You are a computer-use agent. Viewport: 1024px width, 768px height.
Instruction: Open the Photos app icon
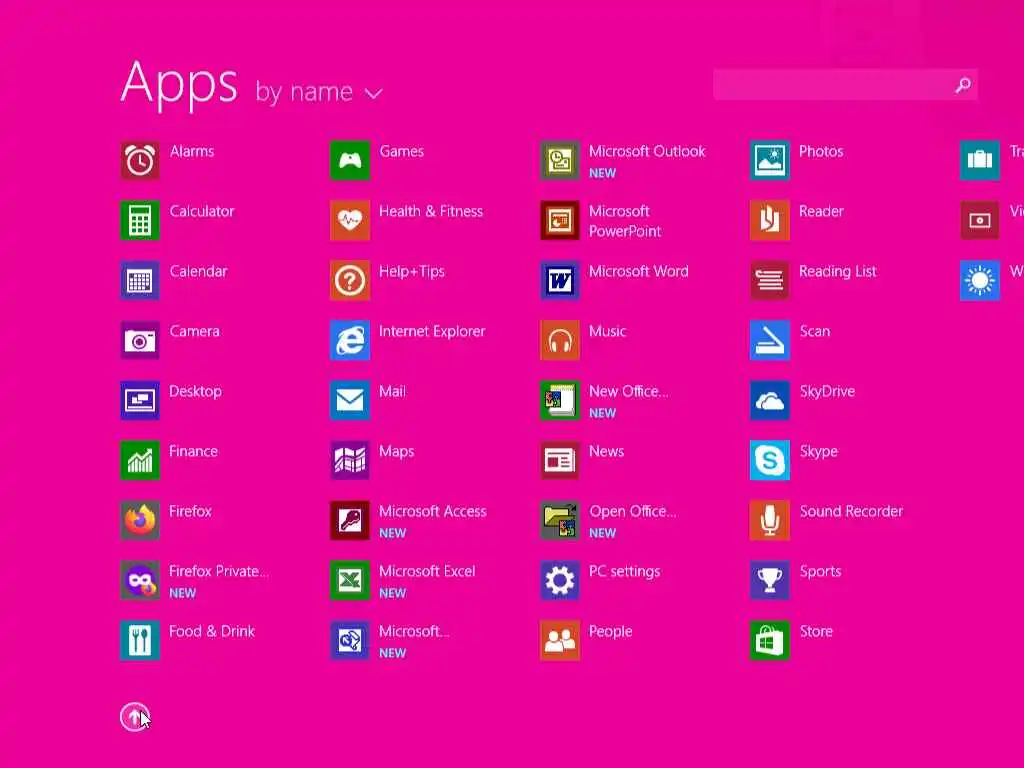(x=770, y=160)
